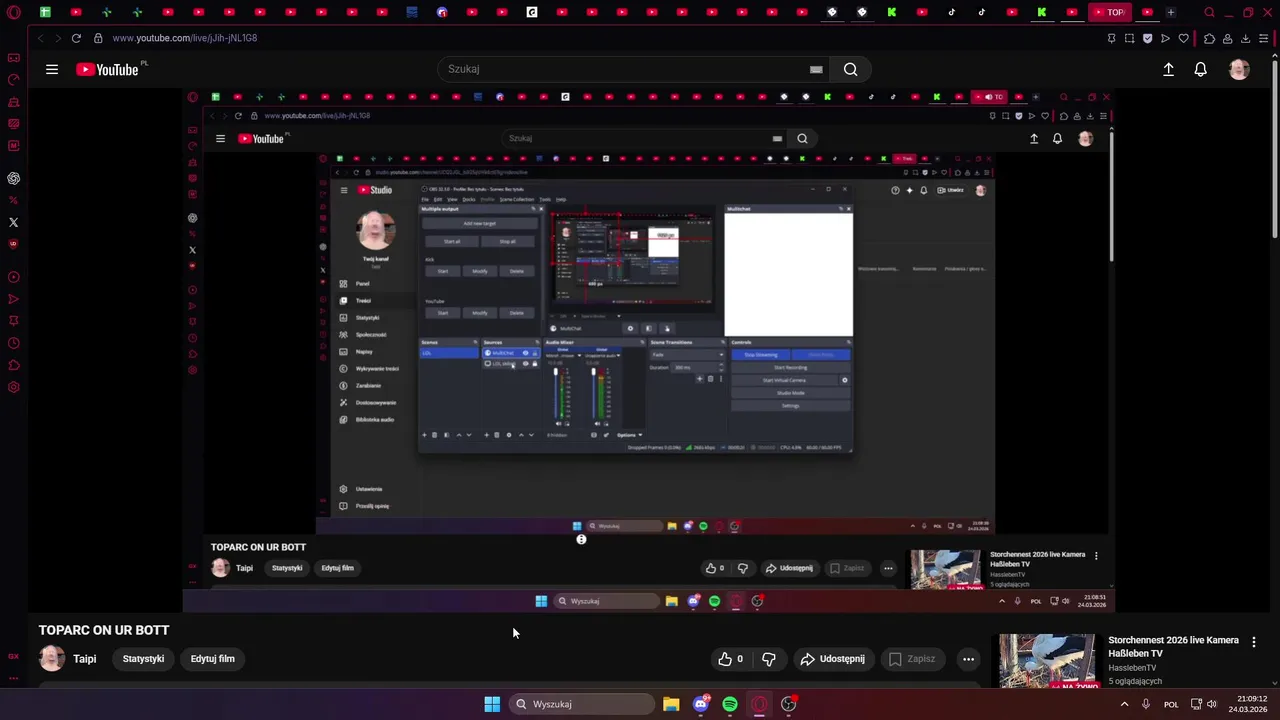Image resolution: width=1280 pixels, height=720 pixels.
Task: Open options menu for Storchennest video
Action: click(x=1254, y=642)
